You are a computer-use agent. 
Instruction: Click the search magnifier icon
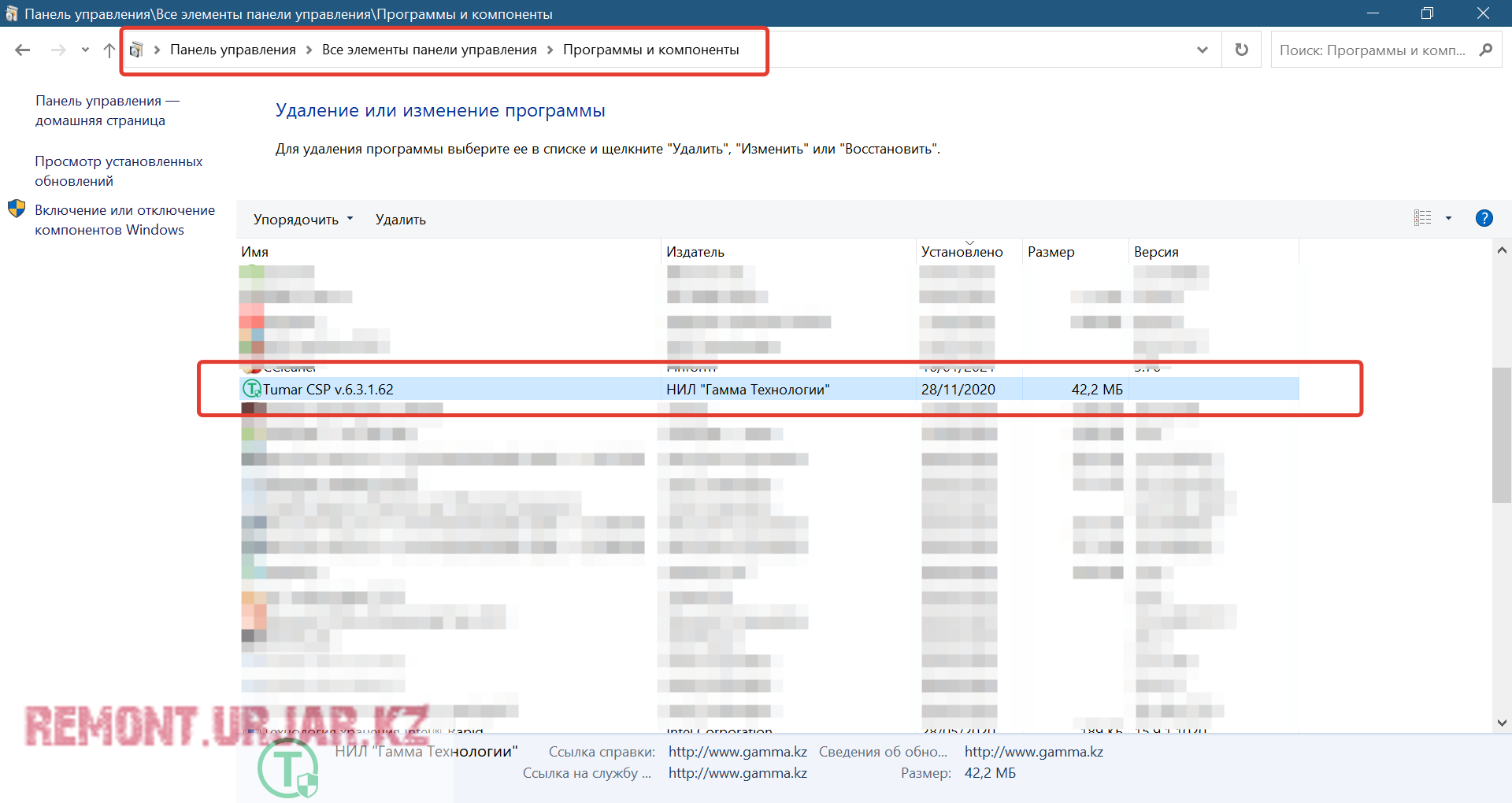point(1487,49)
